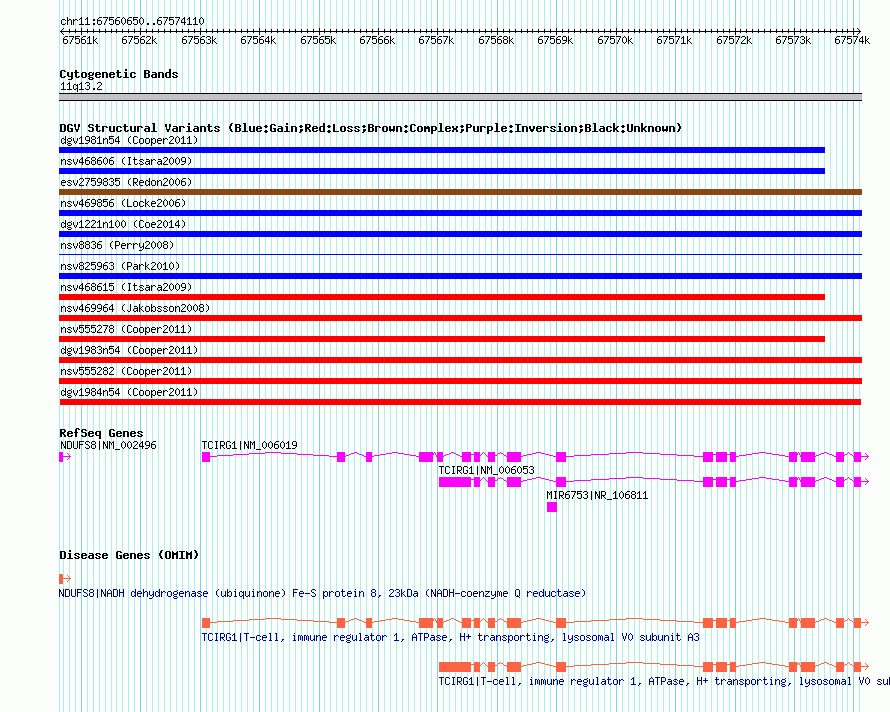The height and width of the screenshot is (712, 890).
Task: Click the wide first exon of TCIRG1 NM_006053
Action: coord(455,482)
